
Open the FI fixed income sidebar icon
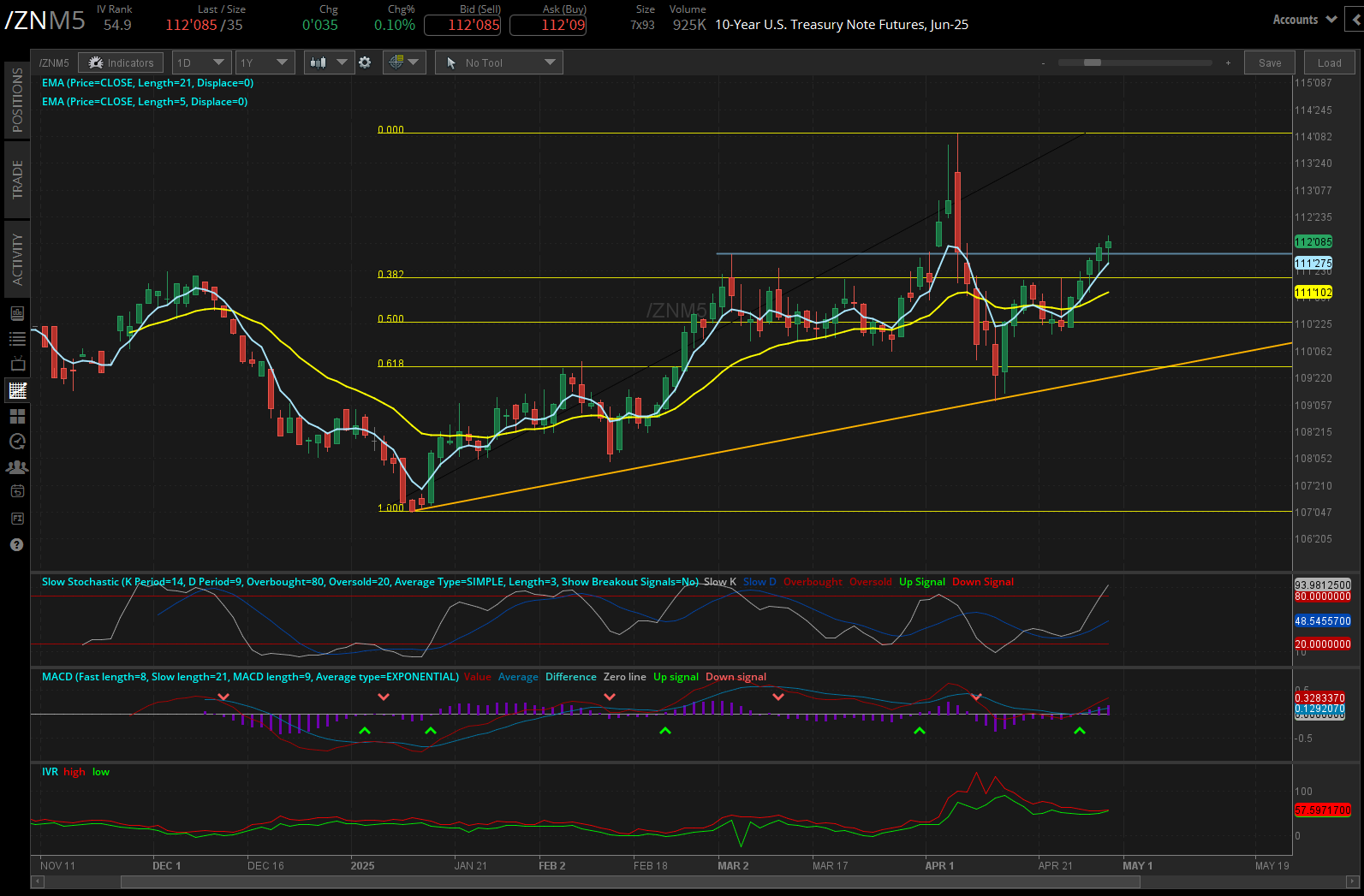pos(17,519)
